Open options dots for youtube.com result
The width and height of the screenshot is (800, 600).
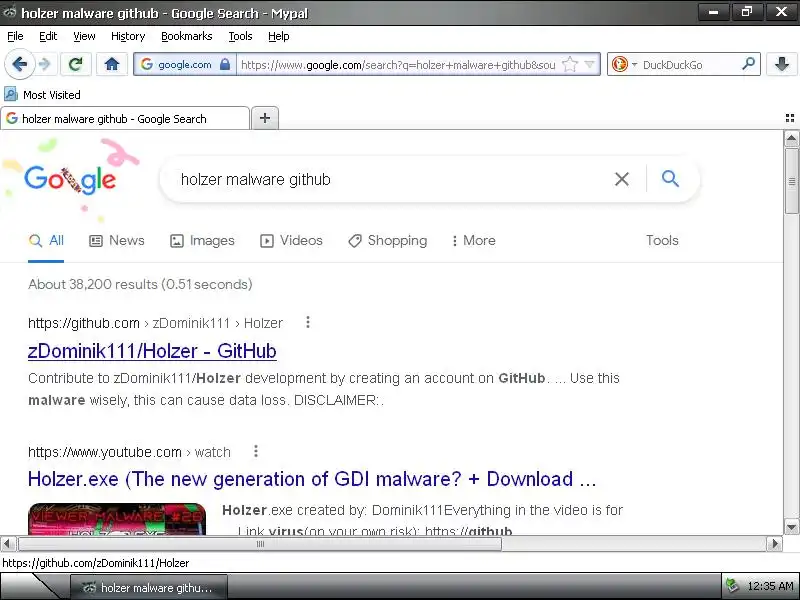click(x=256, y=451)
